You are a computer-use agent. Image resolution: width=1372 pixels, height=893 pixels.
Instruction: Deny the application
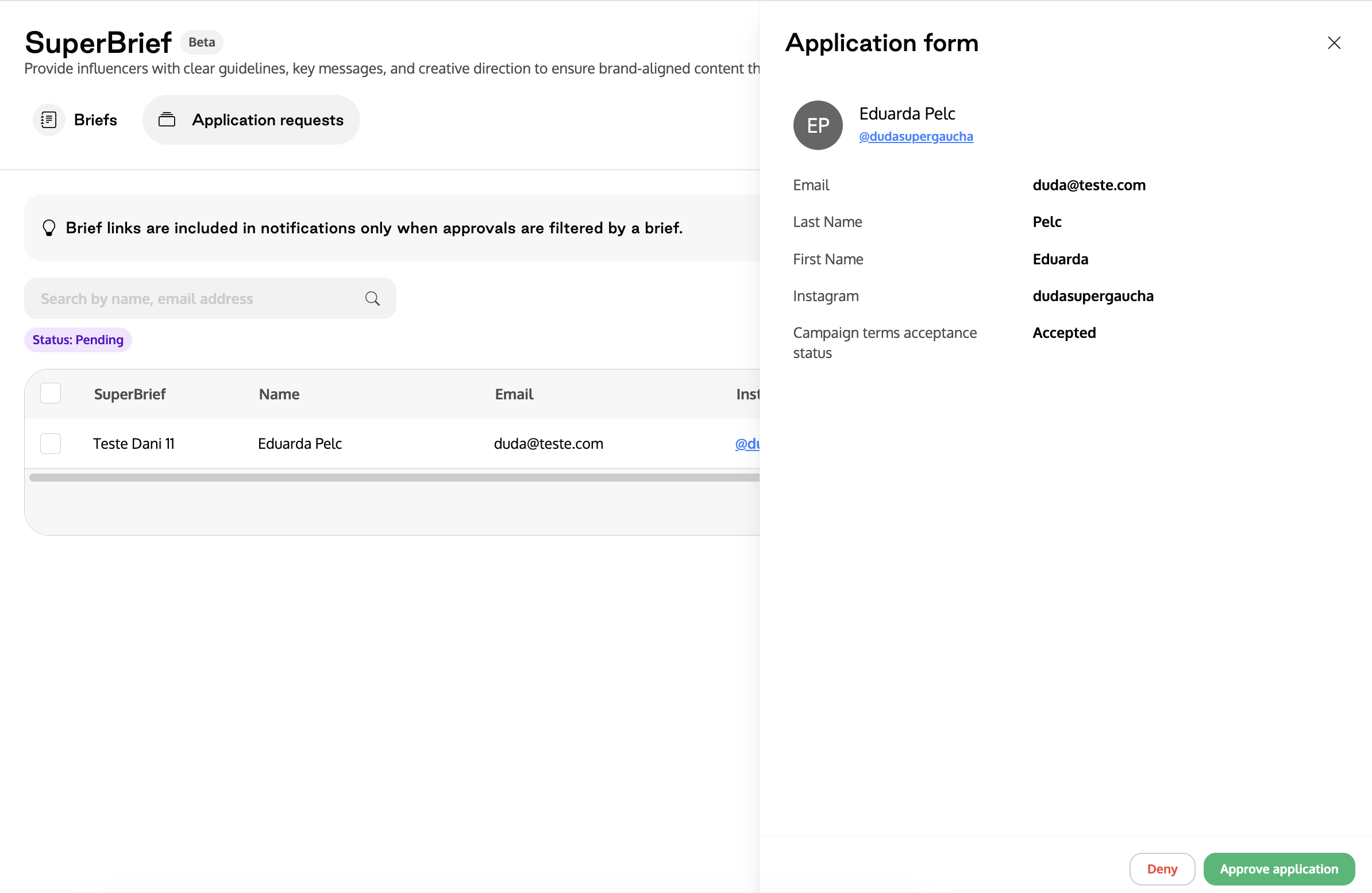click(x=1162, y=869)
